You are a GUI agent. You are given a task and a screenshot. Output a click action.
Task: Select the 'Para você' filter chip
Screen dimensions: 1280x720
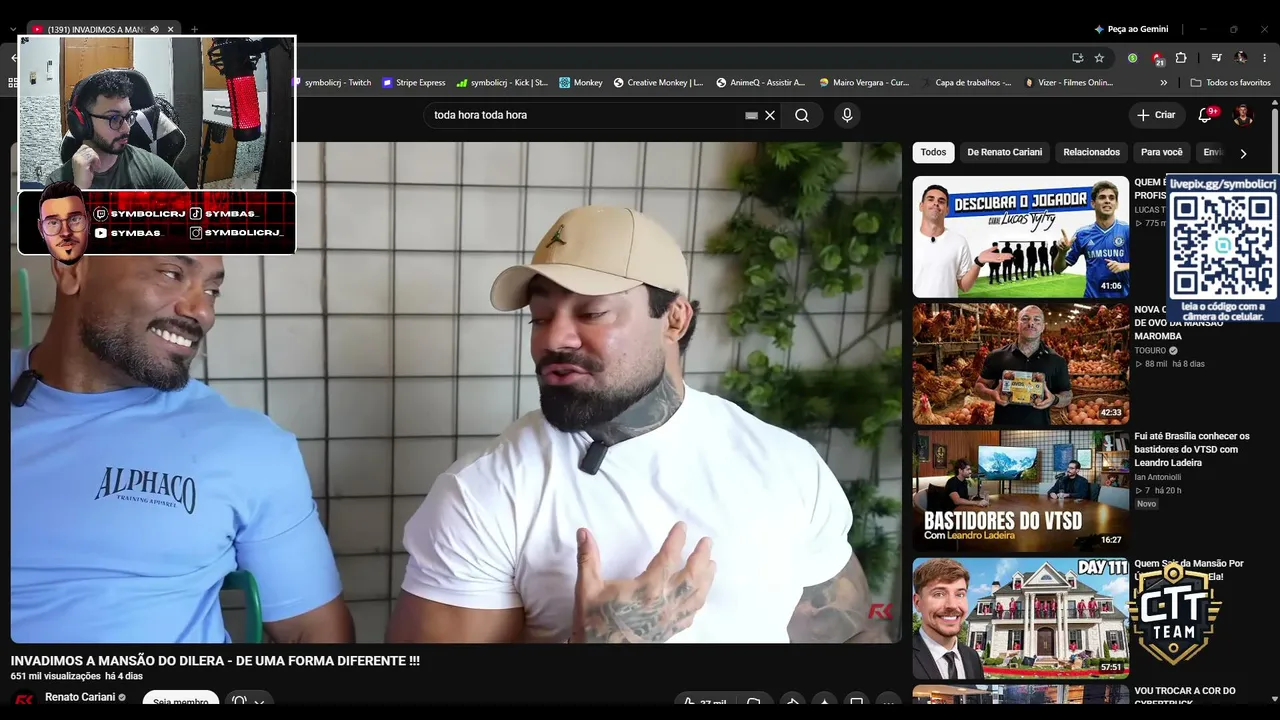(x=1162, y=153)
